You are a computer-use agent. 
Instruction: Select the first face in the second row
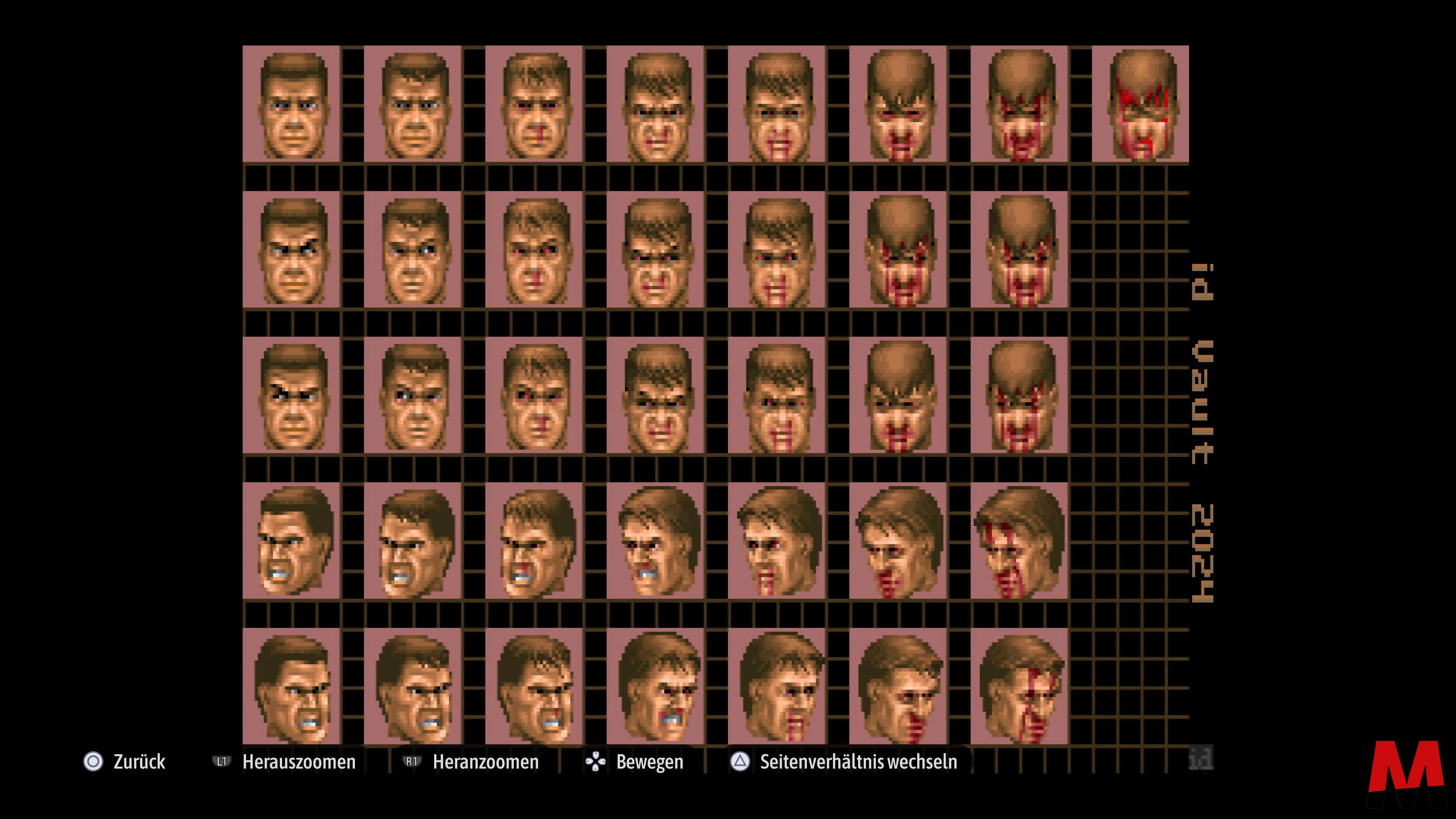292,249
